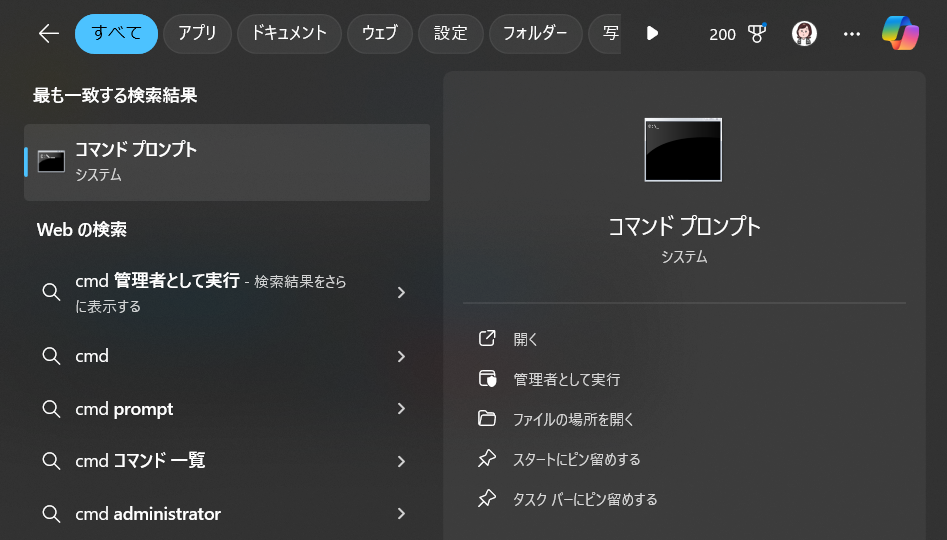Switch to the 設定 filter tab
The image size is (947, 540).
451,34
